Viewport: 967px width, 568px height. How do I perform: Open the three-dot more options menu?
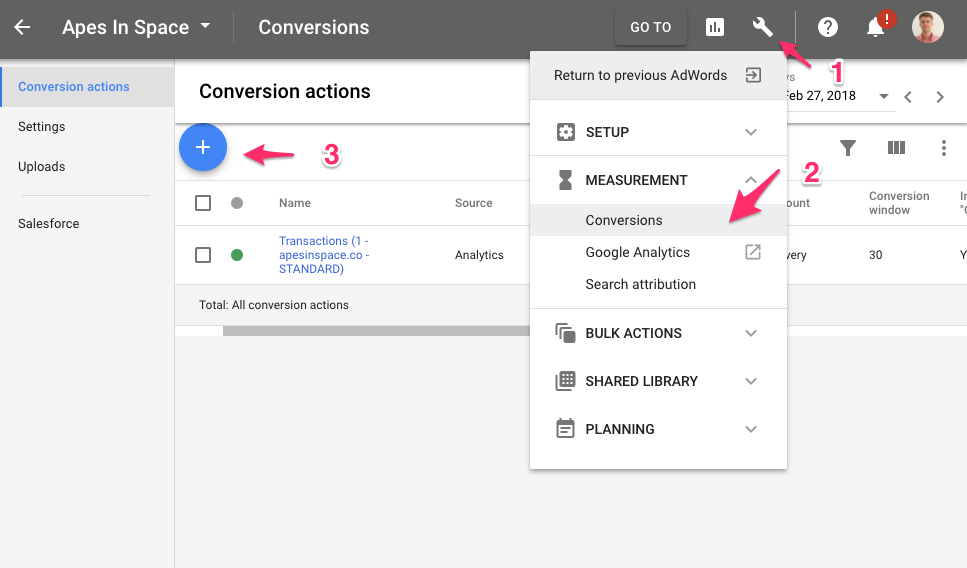click(944, 147)
